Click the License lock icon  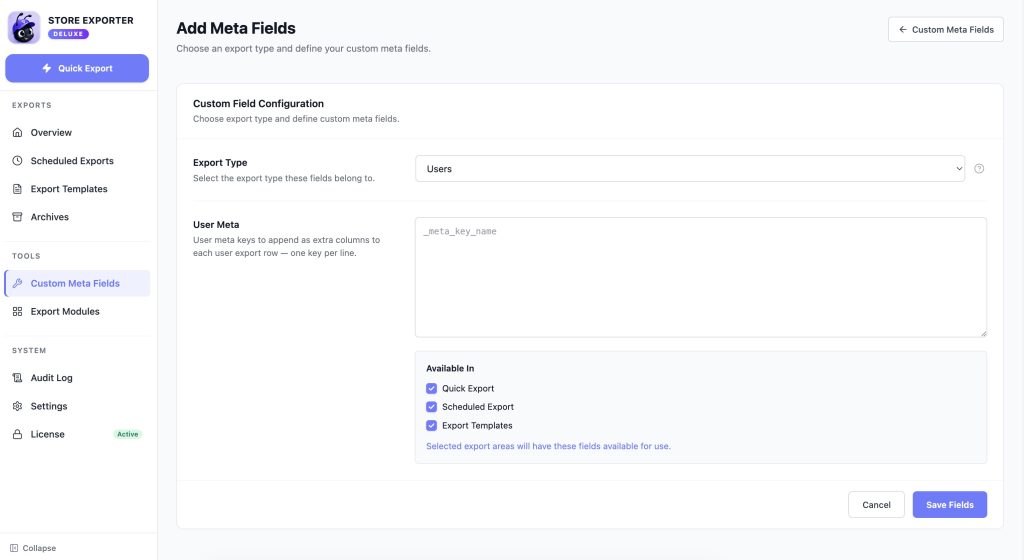18,434
